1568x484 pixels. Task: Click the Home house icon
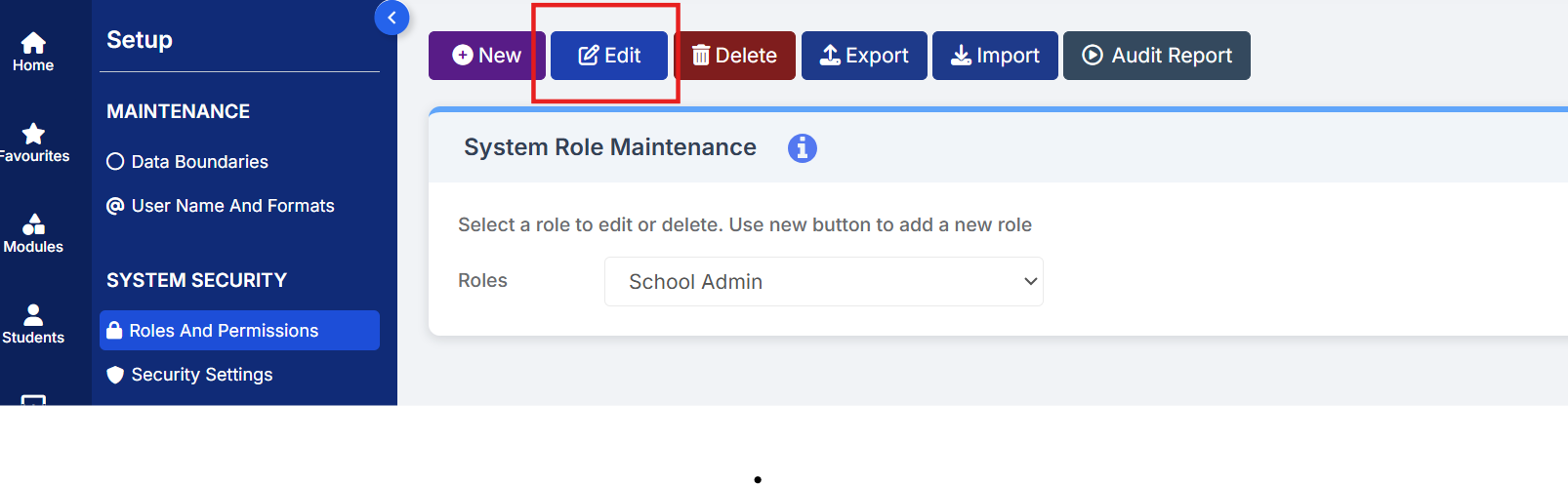pos(33,43)
